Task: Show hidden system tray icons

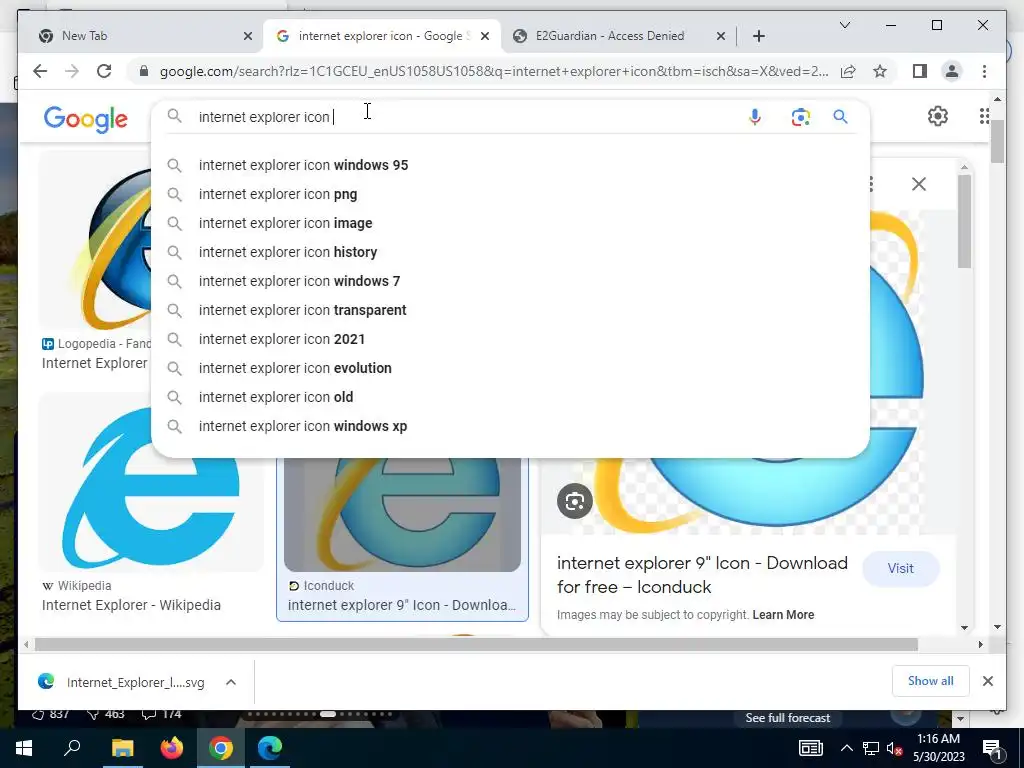Action: (x=846, y=748)
